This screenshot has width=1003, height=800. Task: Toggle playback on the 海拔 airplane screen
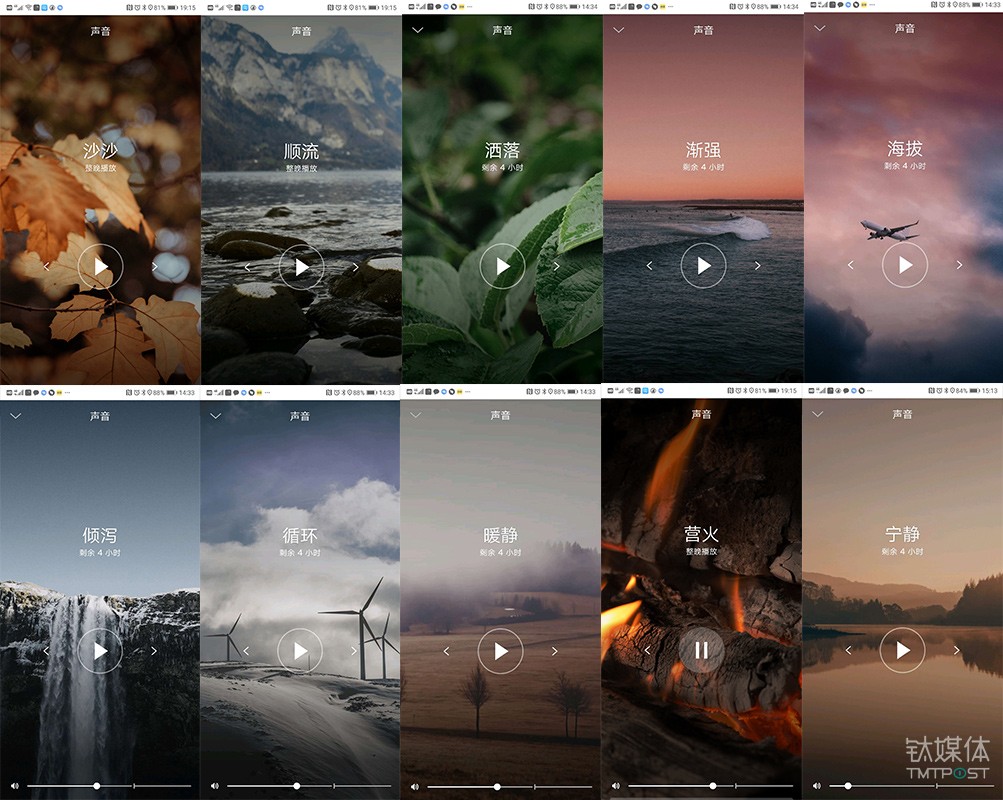tap(905, 265)
